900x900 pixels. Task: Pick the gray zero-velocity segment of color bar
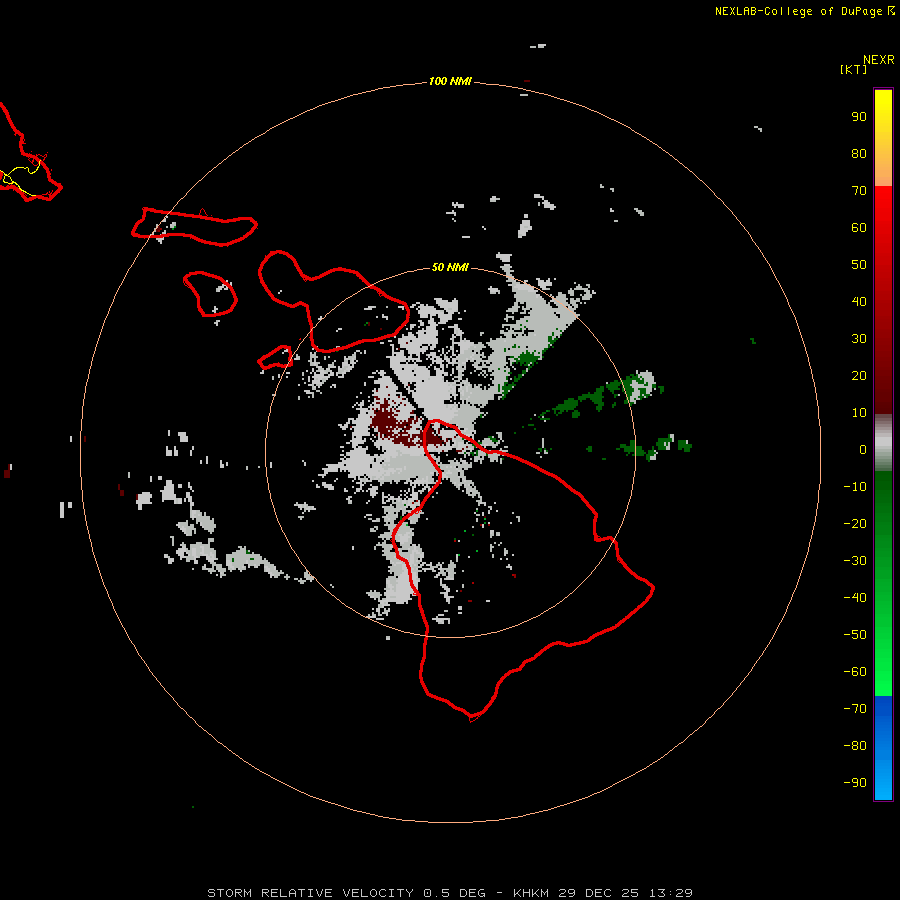[x=883, y=443]
